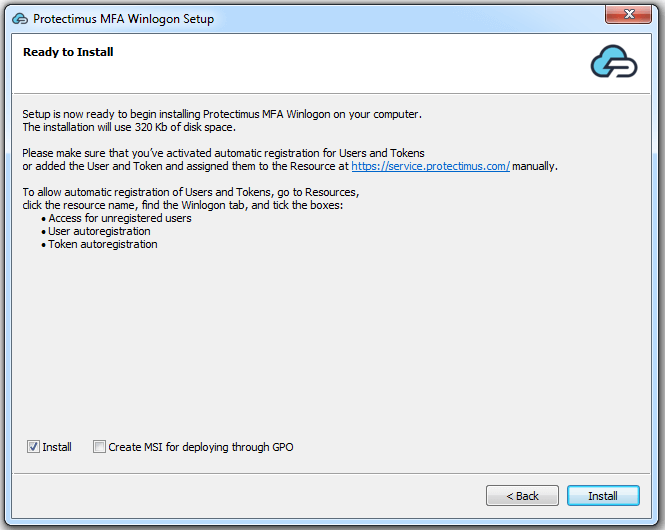Click the Protectimus cloud icon in title bar

point(20,19)
